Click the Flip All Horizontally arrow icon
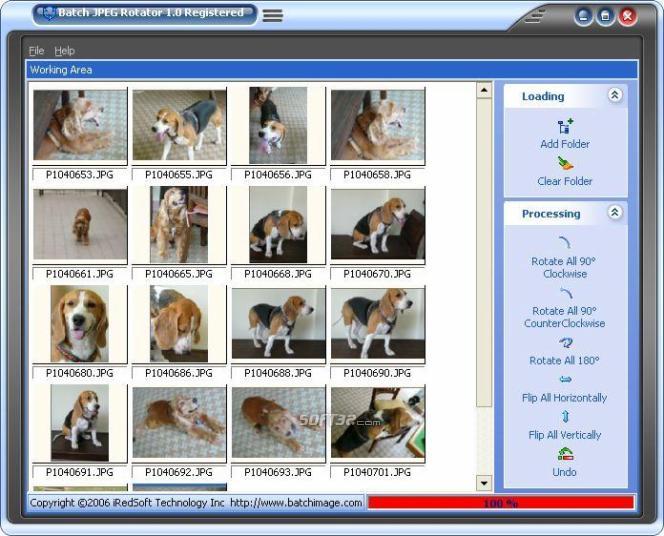Screen dimensions: 664x536 click(x=565, y=379)
